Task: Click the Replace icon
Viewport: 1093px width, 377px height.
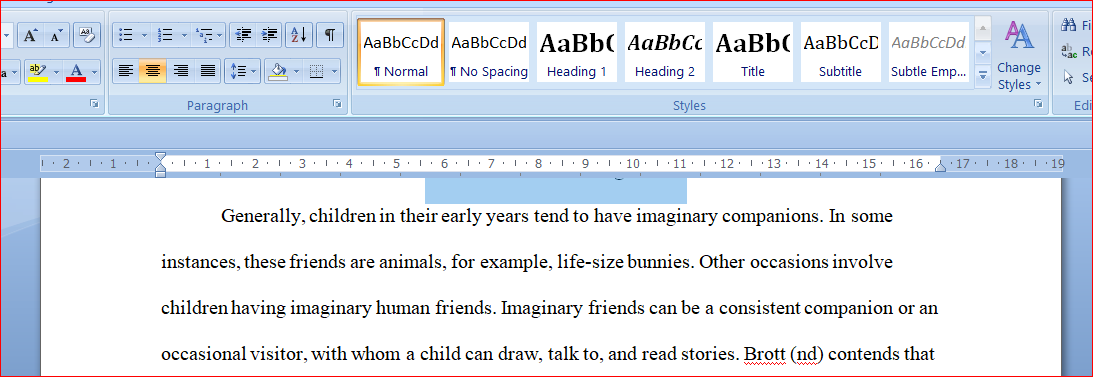Action: 1069,52
